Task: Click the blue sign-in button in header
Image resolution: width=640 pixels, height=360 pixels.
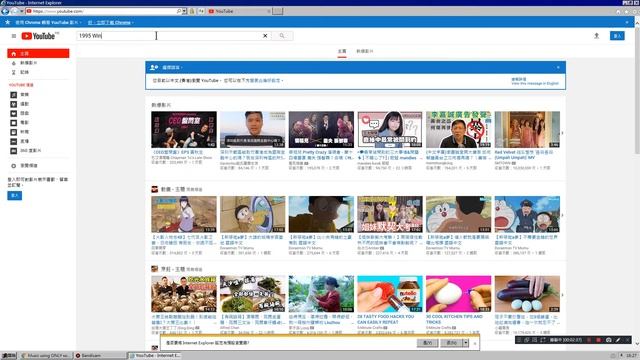Action: [617, 36]
